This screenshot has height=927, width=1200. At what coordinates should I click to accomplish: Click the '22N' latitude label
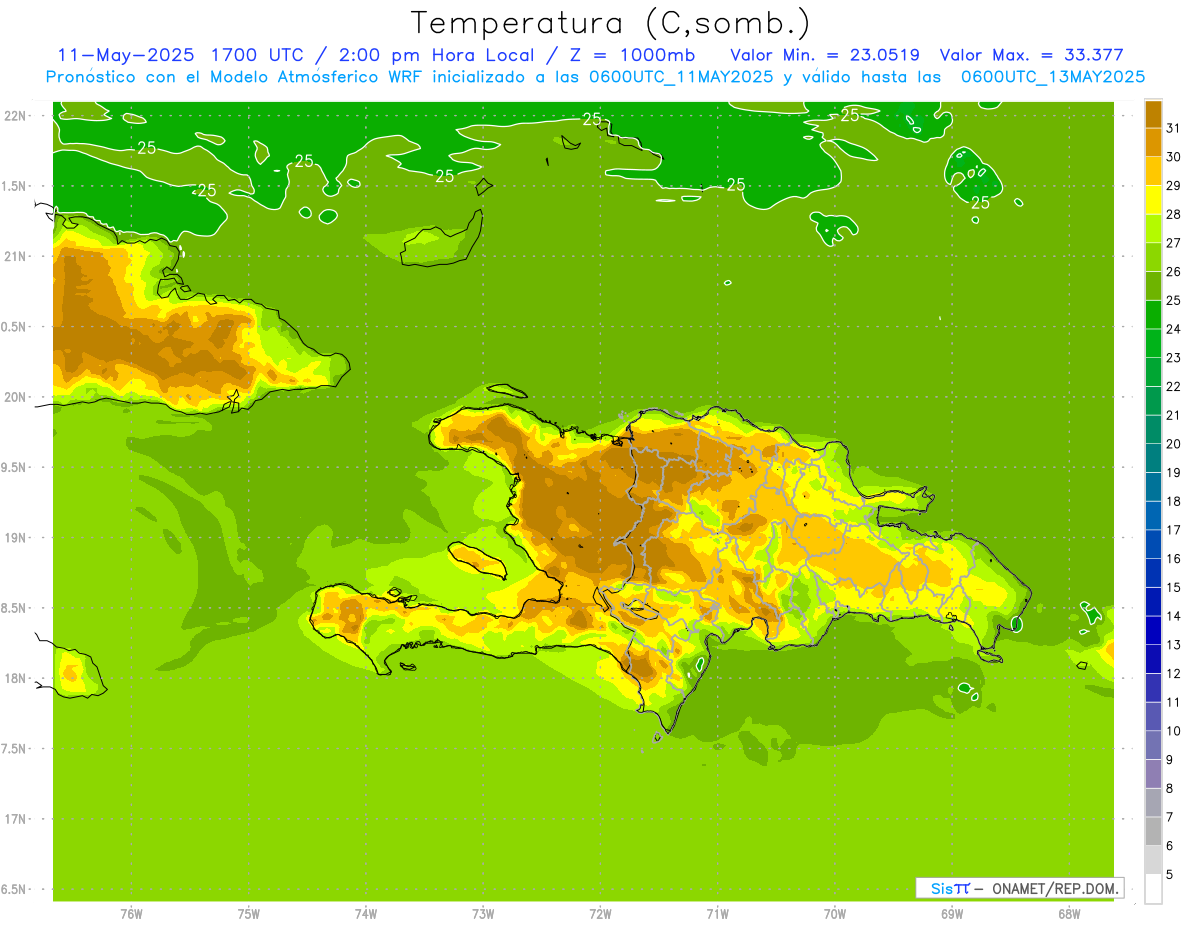17,116
